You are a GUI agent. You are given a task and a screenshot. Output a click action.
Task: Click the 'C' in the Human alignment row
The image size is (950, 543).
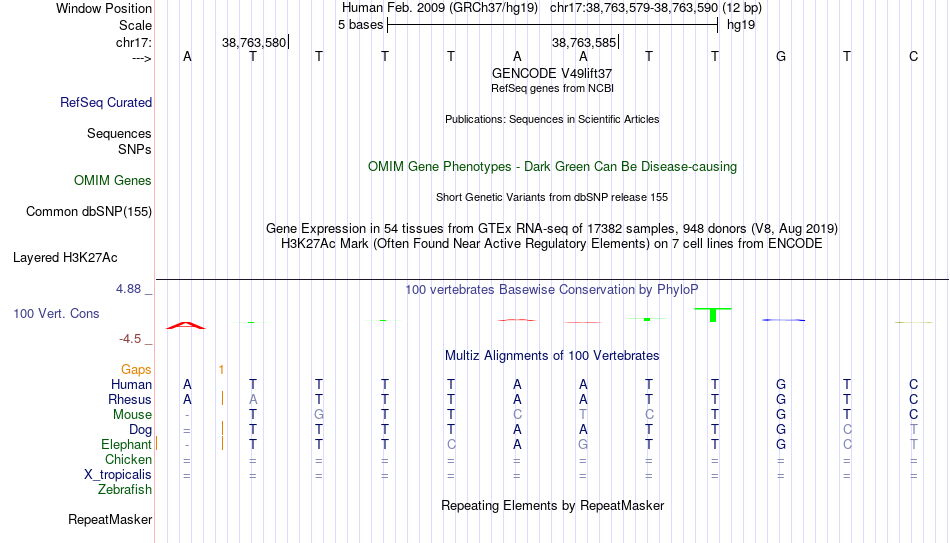pos(914,385)
